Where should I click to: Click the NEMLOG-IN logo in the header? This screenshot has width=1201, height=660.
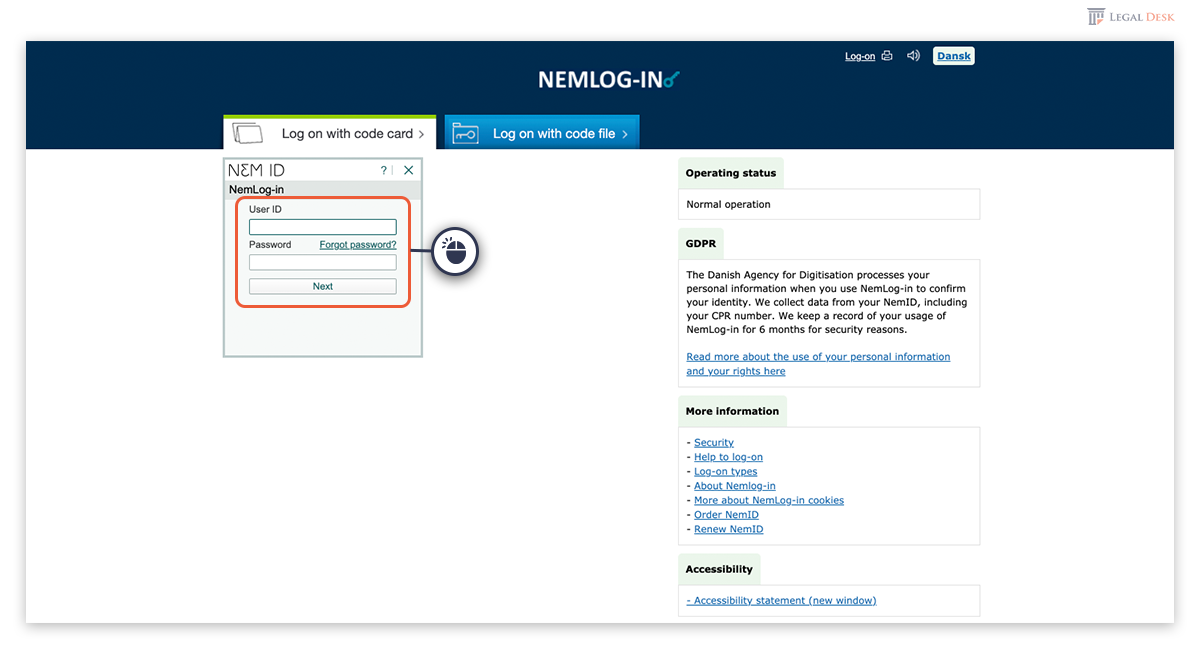[x=609, y=80]
